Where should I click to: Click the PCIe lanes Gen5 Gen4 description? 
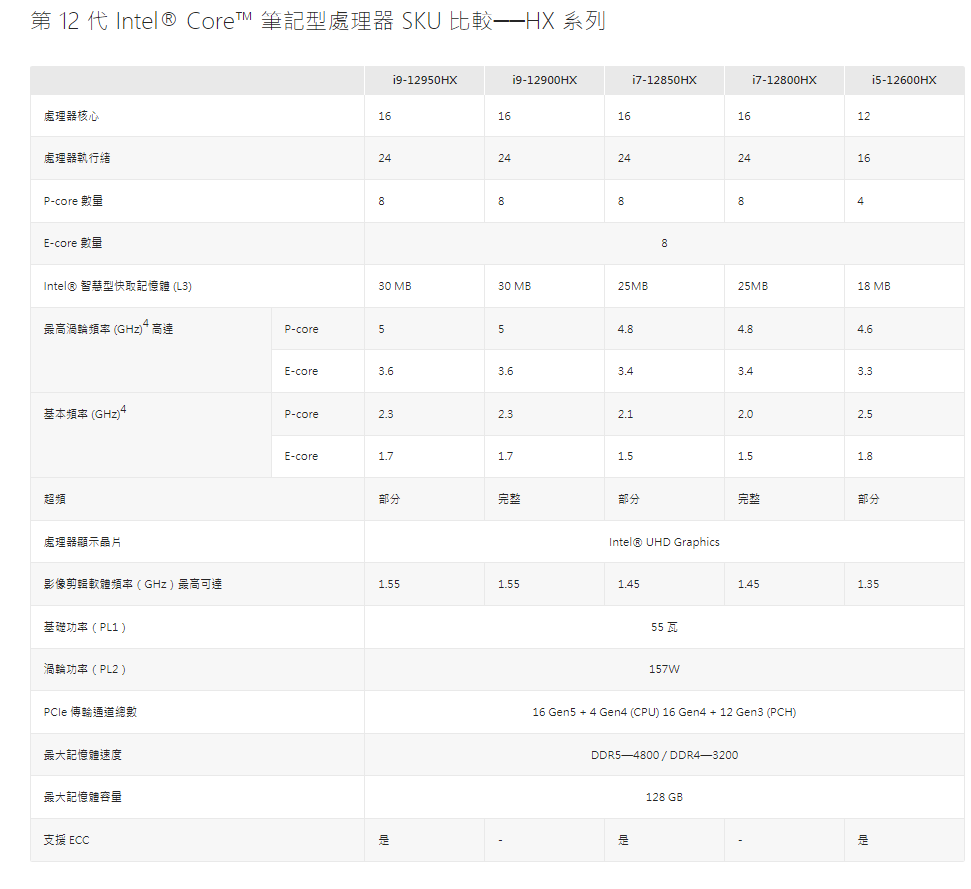[x=664, y=712]
